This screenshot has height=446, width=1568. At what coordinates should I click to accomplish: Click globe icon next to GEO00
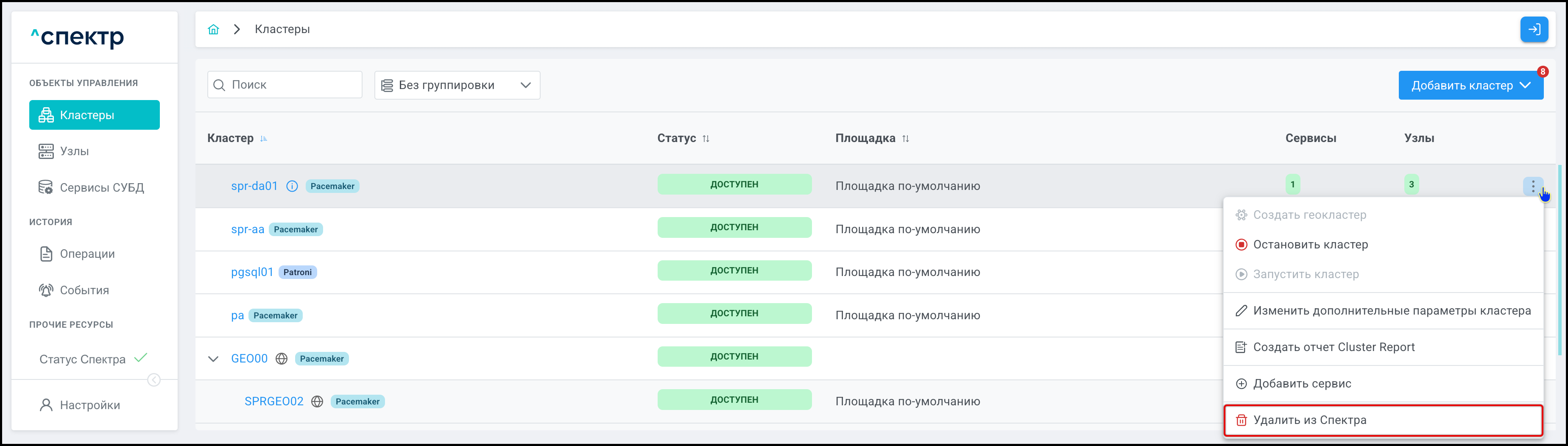click(x=281, y=359)
